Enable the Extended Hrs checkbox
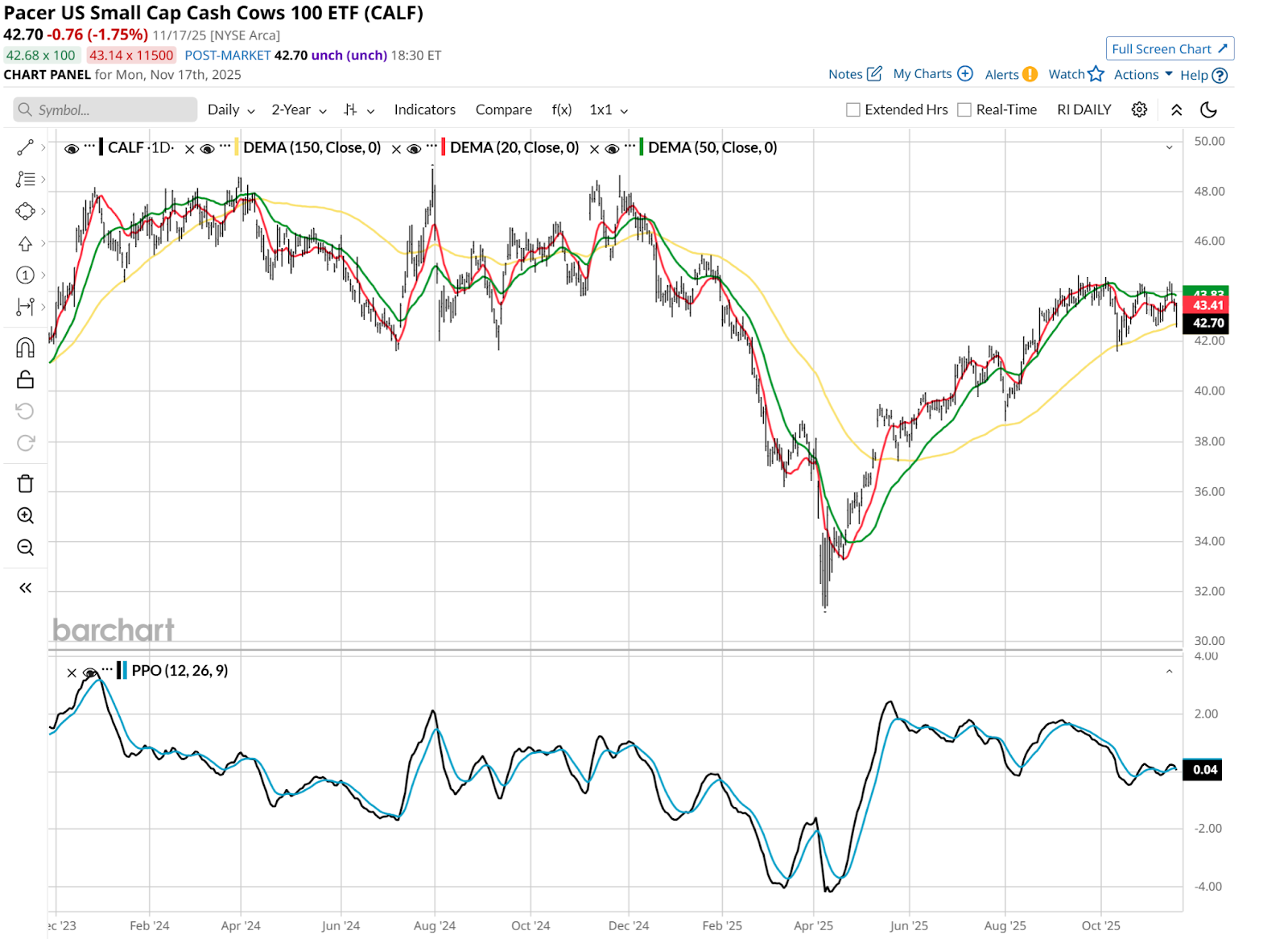This screenshot has width=1288, height=939. (x=853, y=110)
